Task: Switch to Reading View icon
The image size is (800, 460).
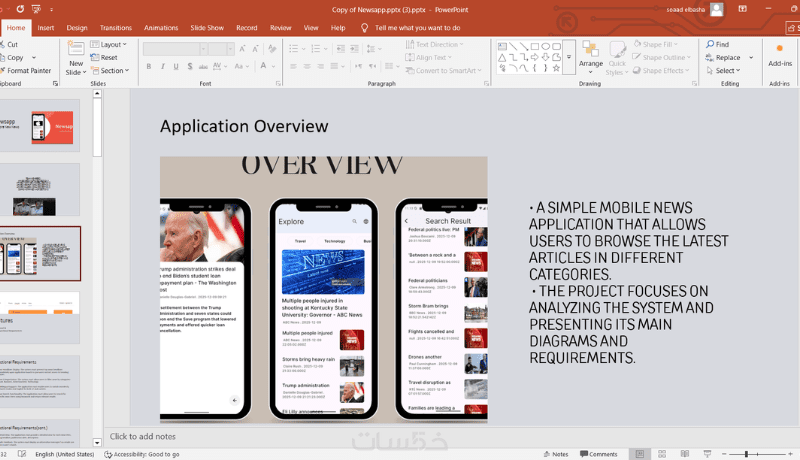Action: [x=685, y=454]
